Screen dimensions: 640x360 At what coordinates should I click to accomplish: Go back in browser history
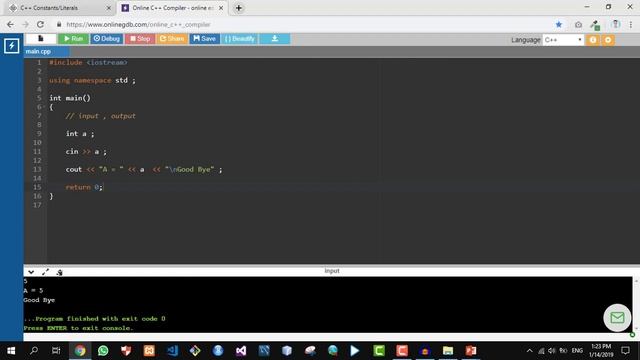[x=10, y=24]
